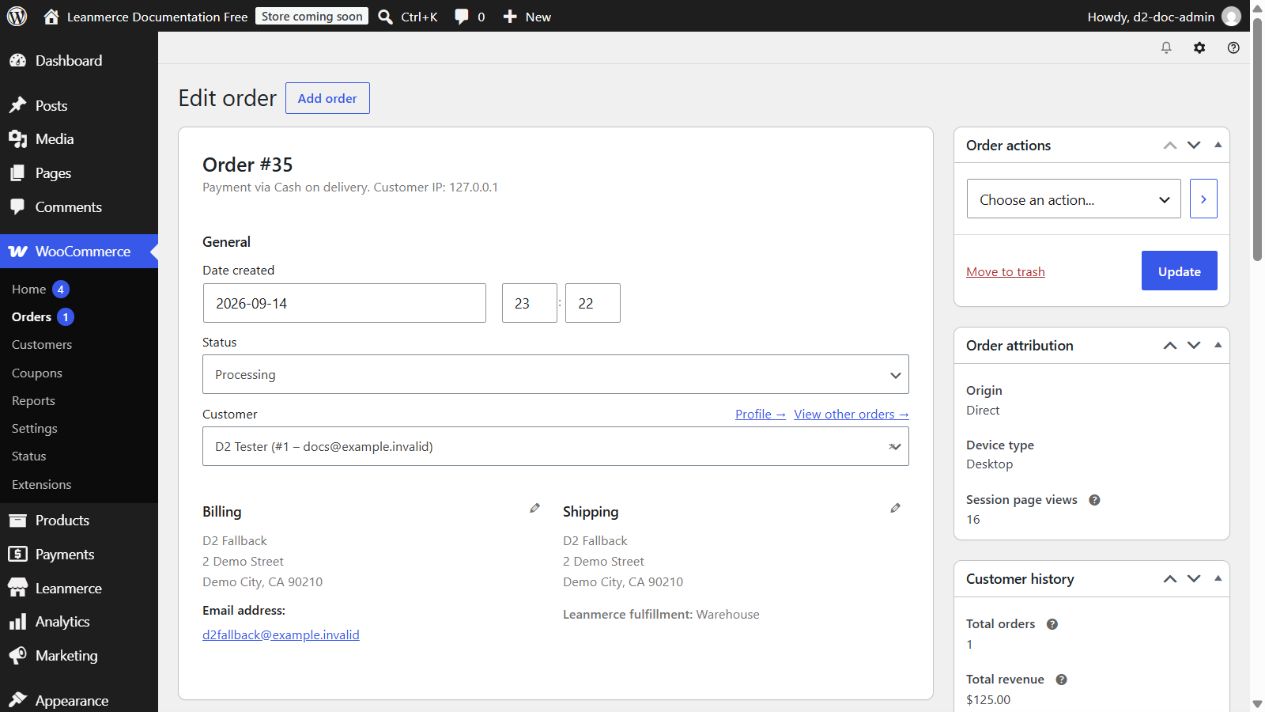
Task: Click Session page views help icon
Action: (x=1094, y=500)
